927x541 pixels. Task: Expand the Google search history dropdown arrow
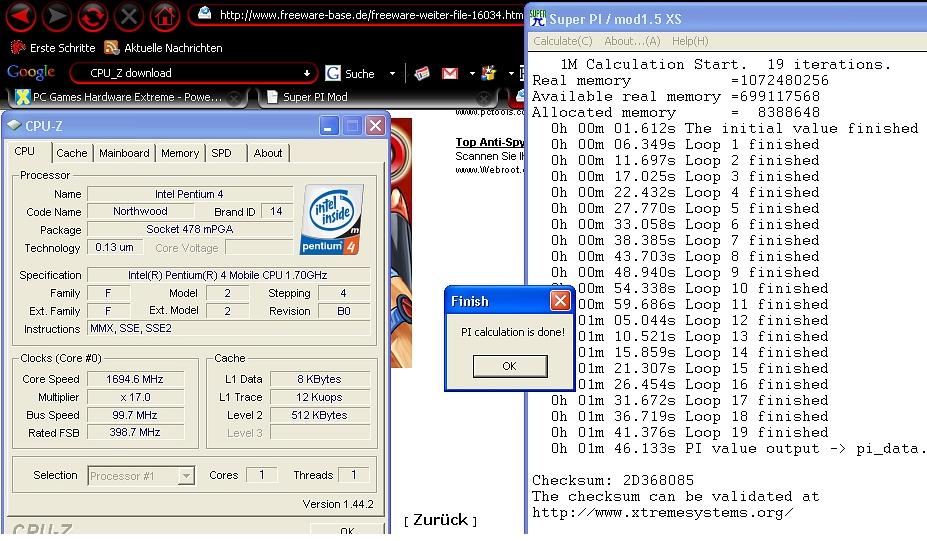[x=306, y=73]
